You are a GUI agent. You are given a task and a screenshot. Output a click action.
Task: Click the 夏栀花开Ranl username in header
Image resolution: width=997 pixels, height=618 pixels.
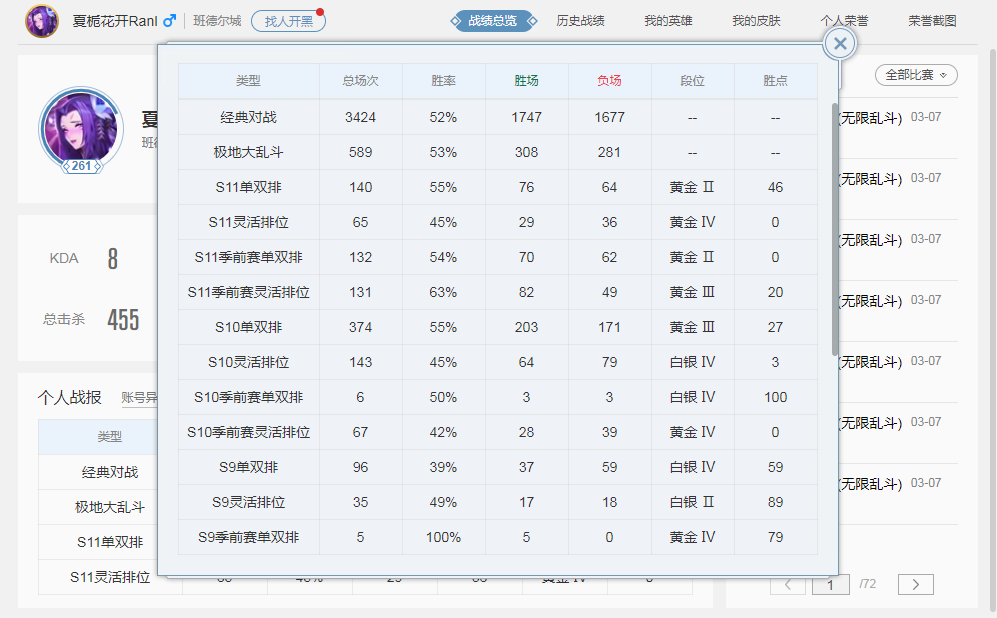click(115, 21)
